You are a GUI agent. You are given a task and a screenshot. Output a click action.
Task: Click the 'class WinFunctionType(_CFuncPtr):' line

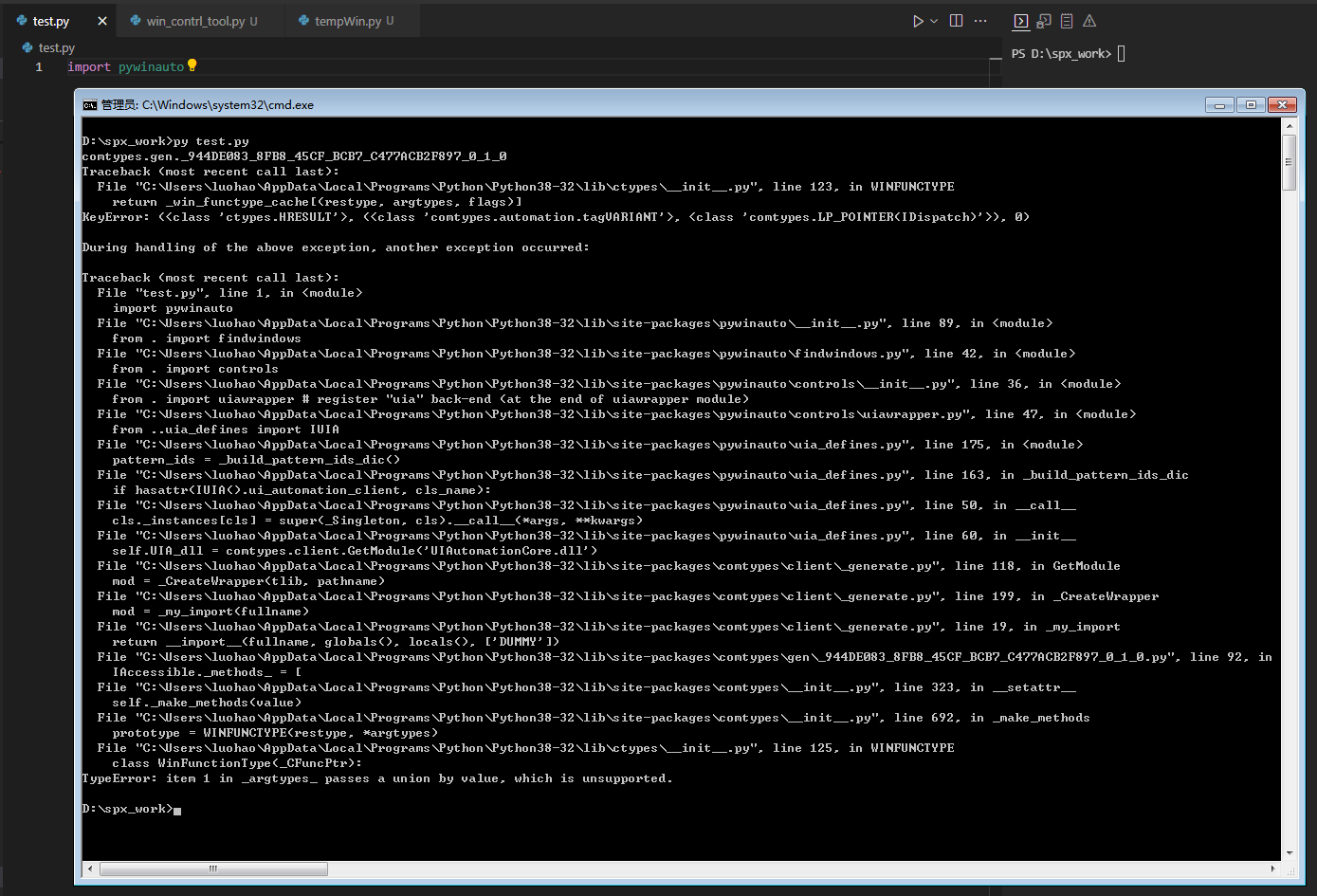[x=237, y=763]
